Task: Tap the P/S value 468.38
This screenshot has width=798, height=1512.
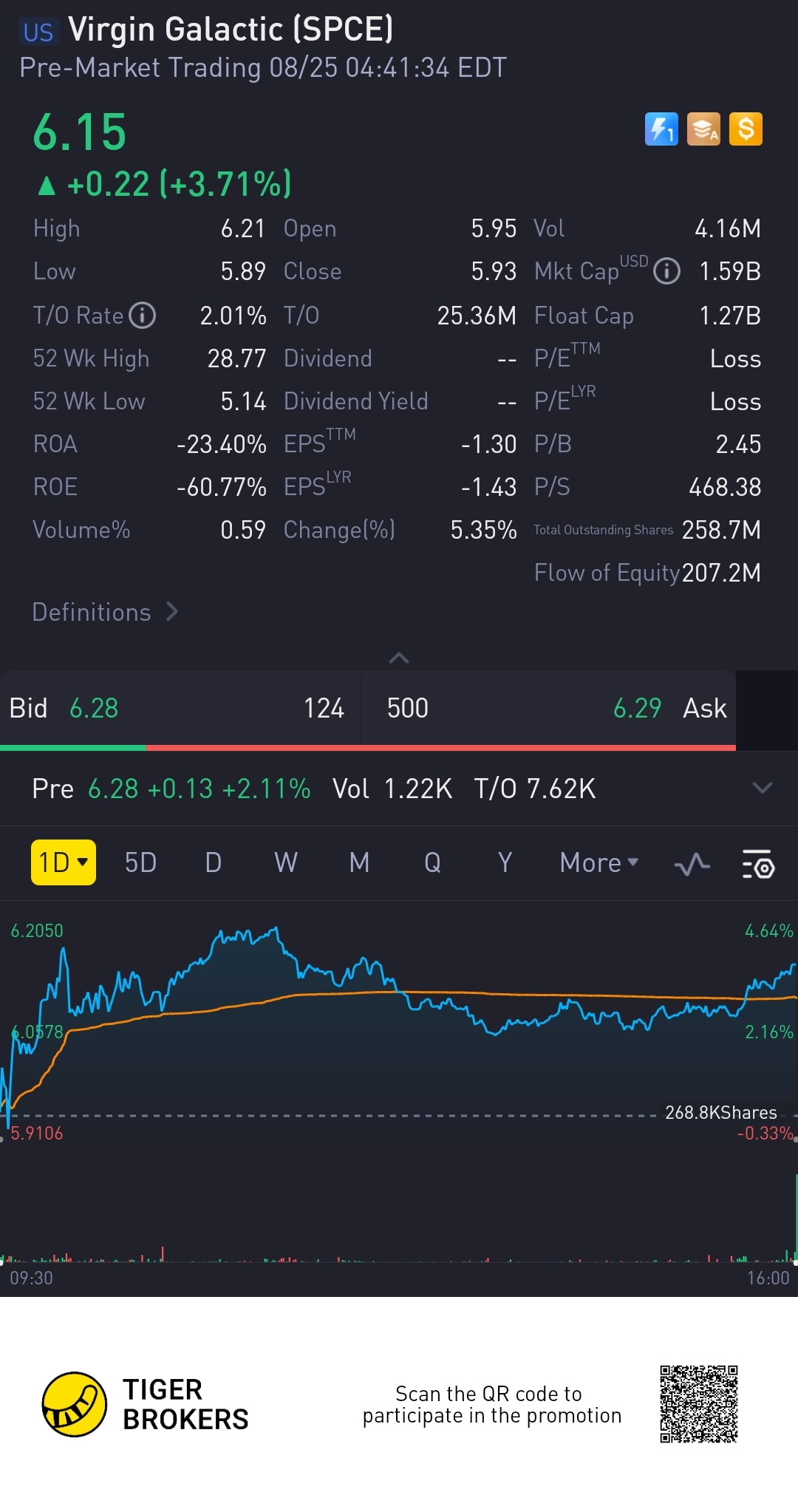Action: pyautogui.click(x=725, y=487)
